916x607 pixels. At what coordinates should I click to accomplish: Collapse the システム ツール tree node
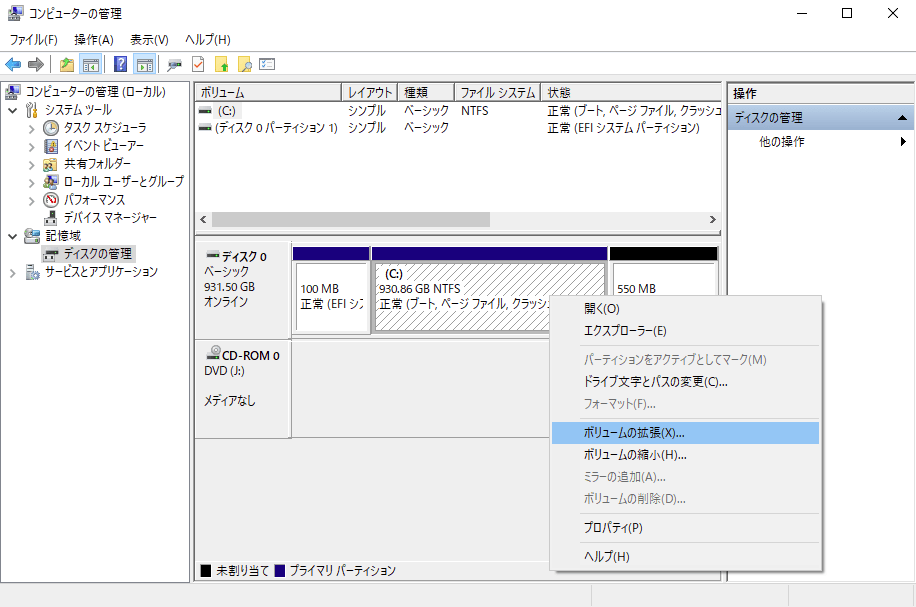tap(13, 110)
